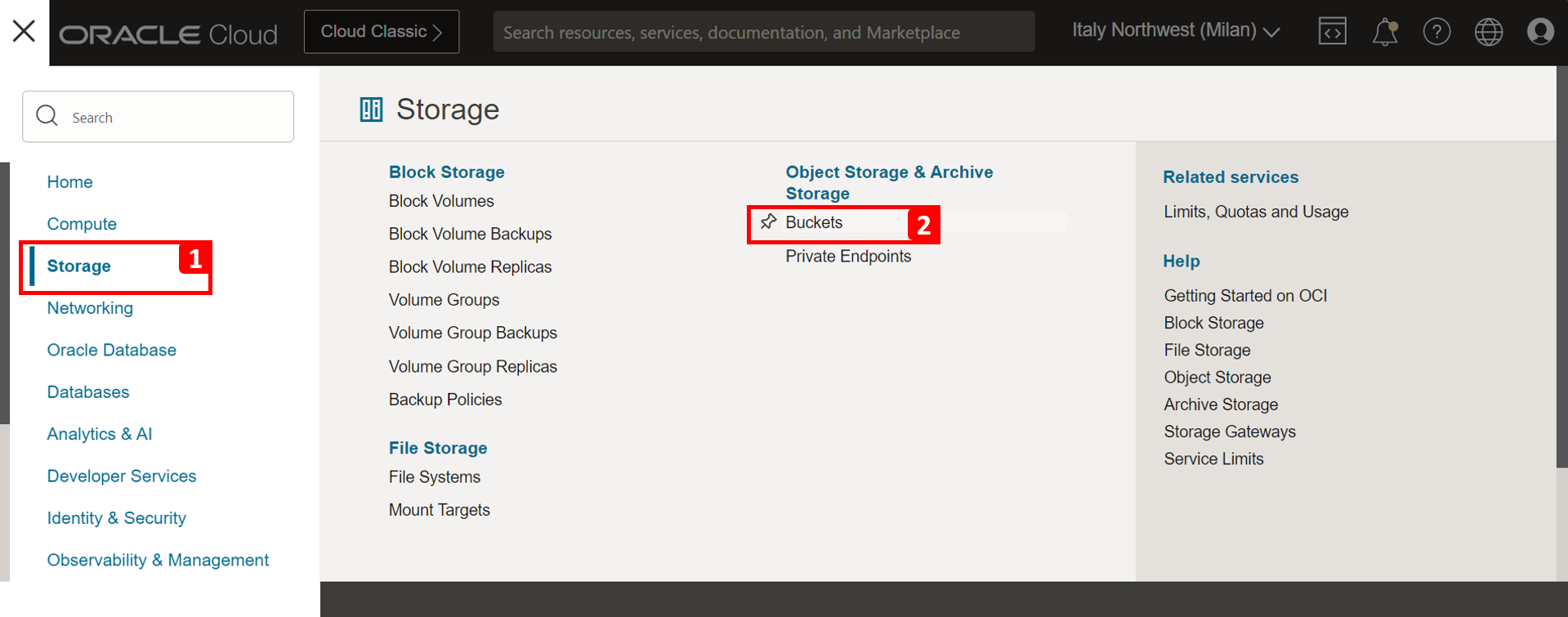This screenshot has height=617, width=1568.
Task: Open Backup Policies
Action: (x=445, y=400)
